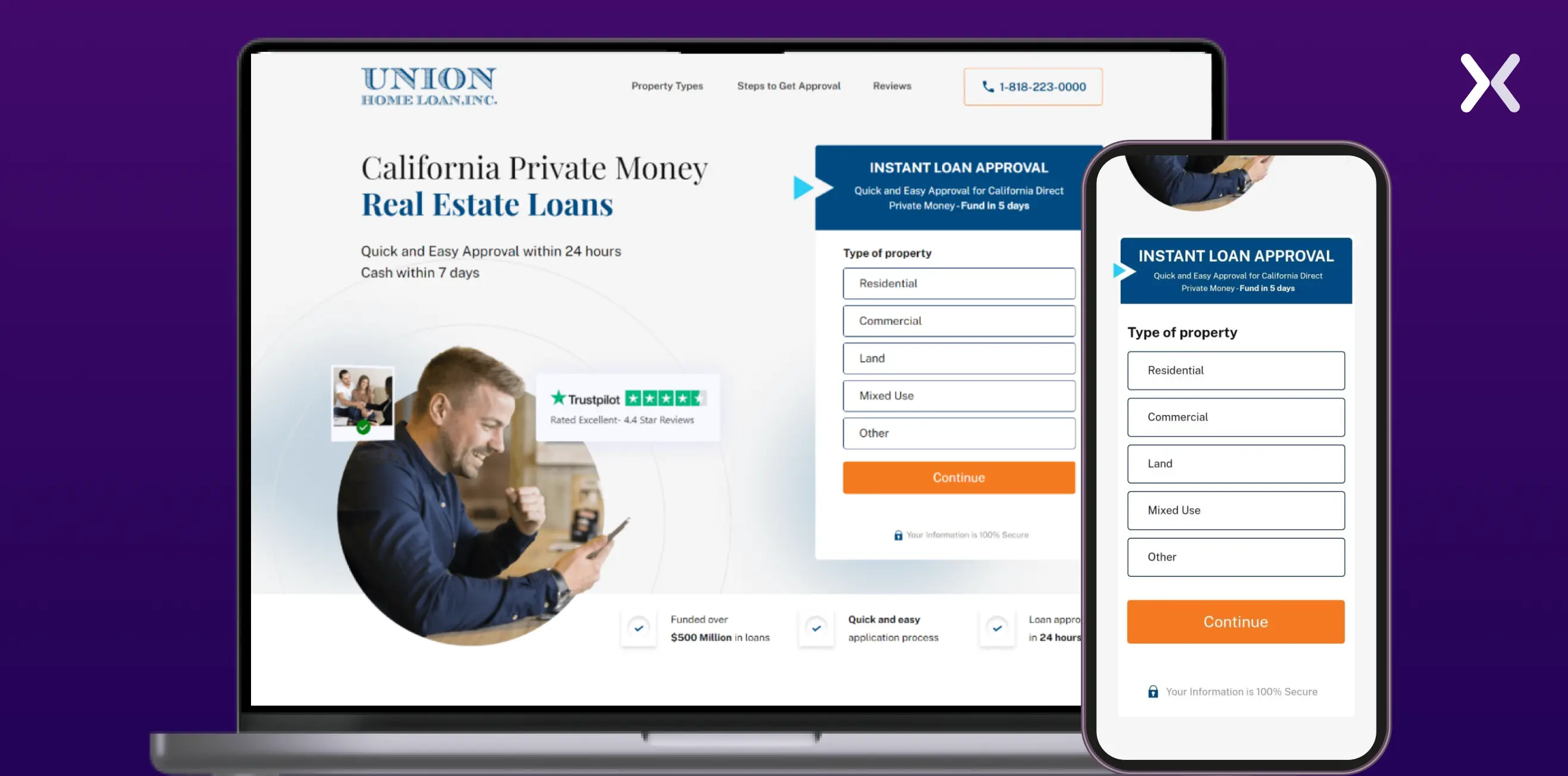Expand Property Types navigation menu
1568x776 pixels.
tap(667, 86)
